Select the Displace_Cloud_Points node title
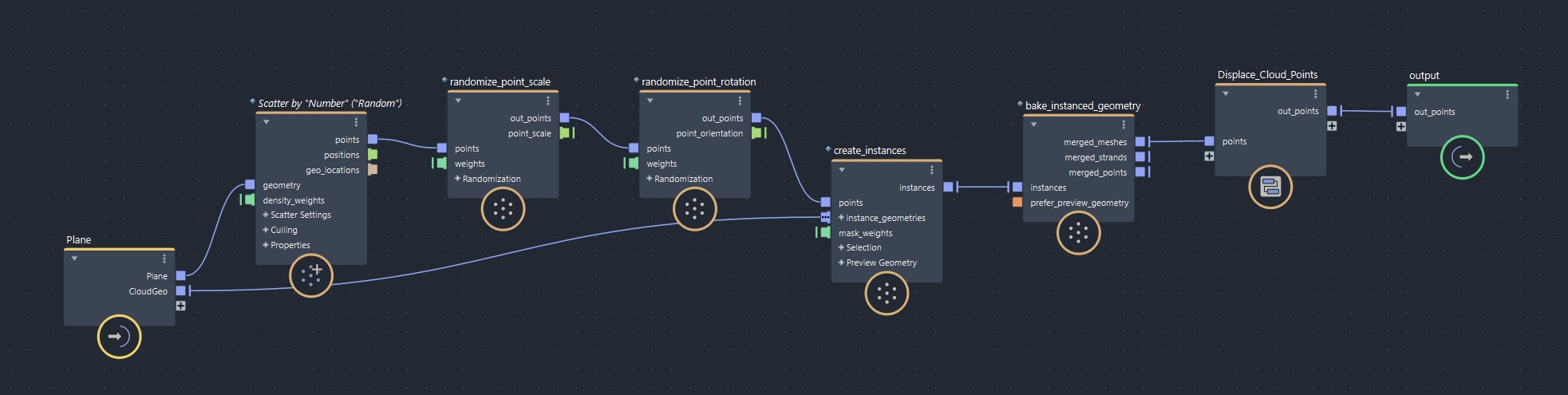Viewport: 1568px width, 395px height. click(1267, 75)
